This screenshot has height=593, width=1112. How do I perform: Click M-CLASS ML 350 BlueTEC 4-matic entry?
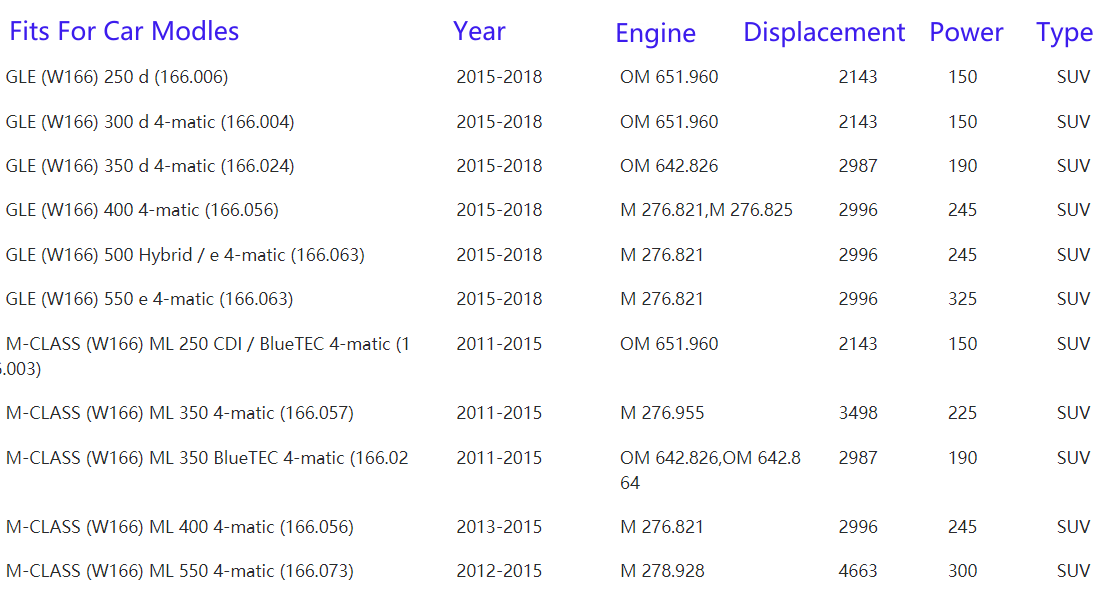(207, 458)
